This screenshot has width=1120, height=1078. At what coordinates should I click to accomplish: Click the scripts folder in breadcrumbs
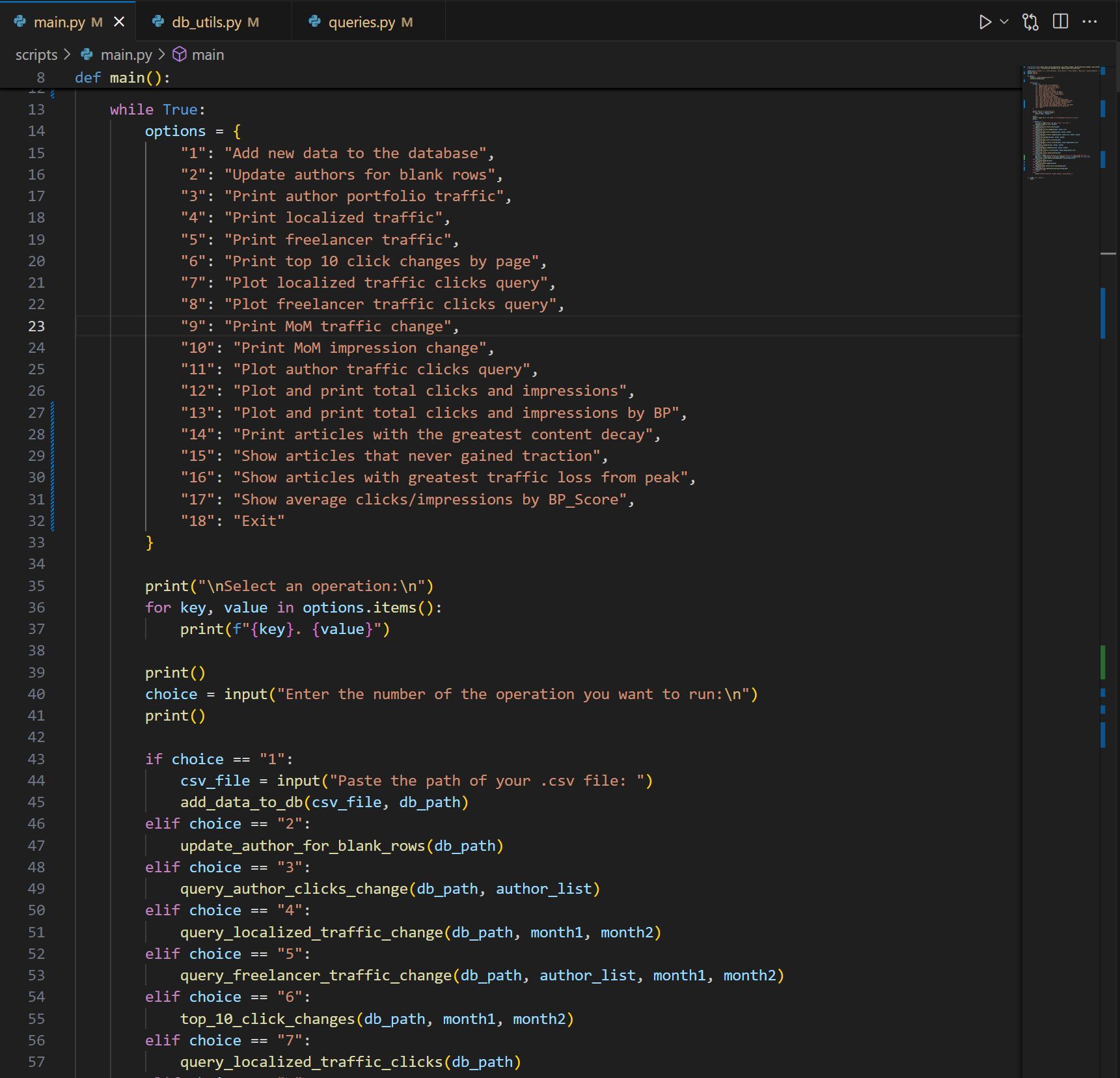click(x=36, y=55)
